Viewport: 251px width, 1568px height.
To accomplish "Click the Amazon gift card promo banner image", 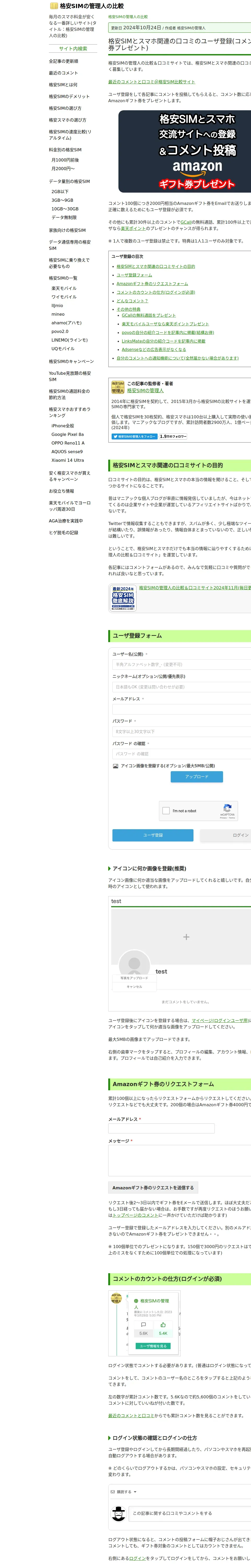I will pyautogui.click(x=185, y=151).
